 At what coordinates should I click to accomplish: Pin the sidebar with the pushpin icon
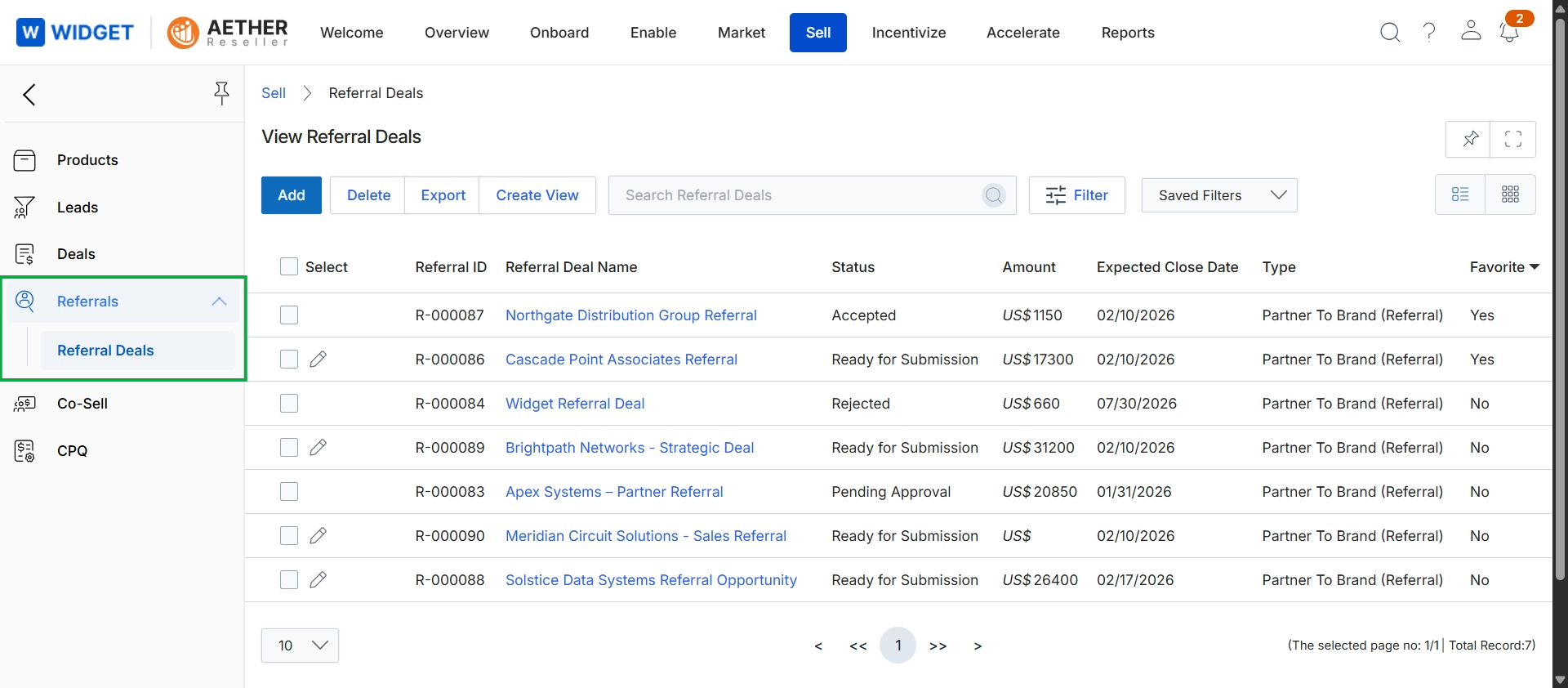221,94
